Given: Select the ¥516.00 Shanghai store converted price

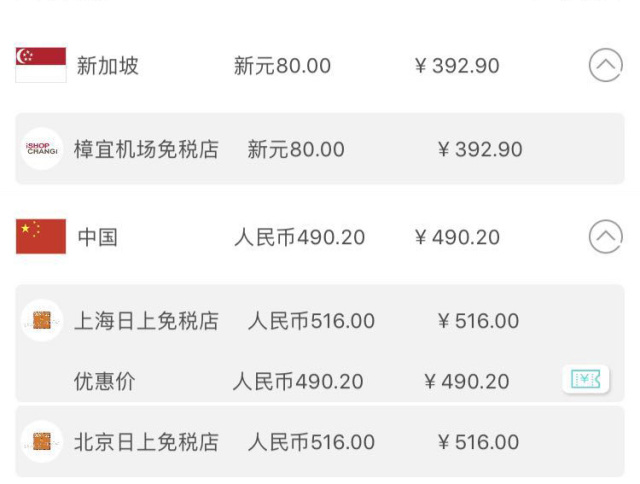Looking at the screenshot, I should (x=478, y=321).
